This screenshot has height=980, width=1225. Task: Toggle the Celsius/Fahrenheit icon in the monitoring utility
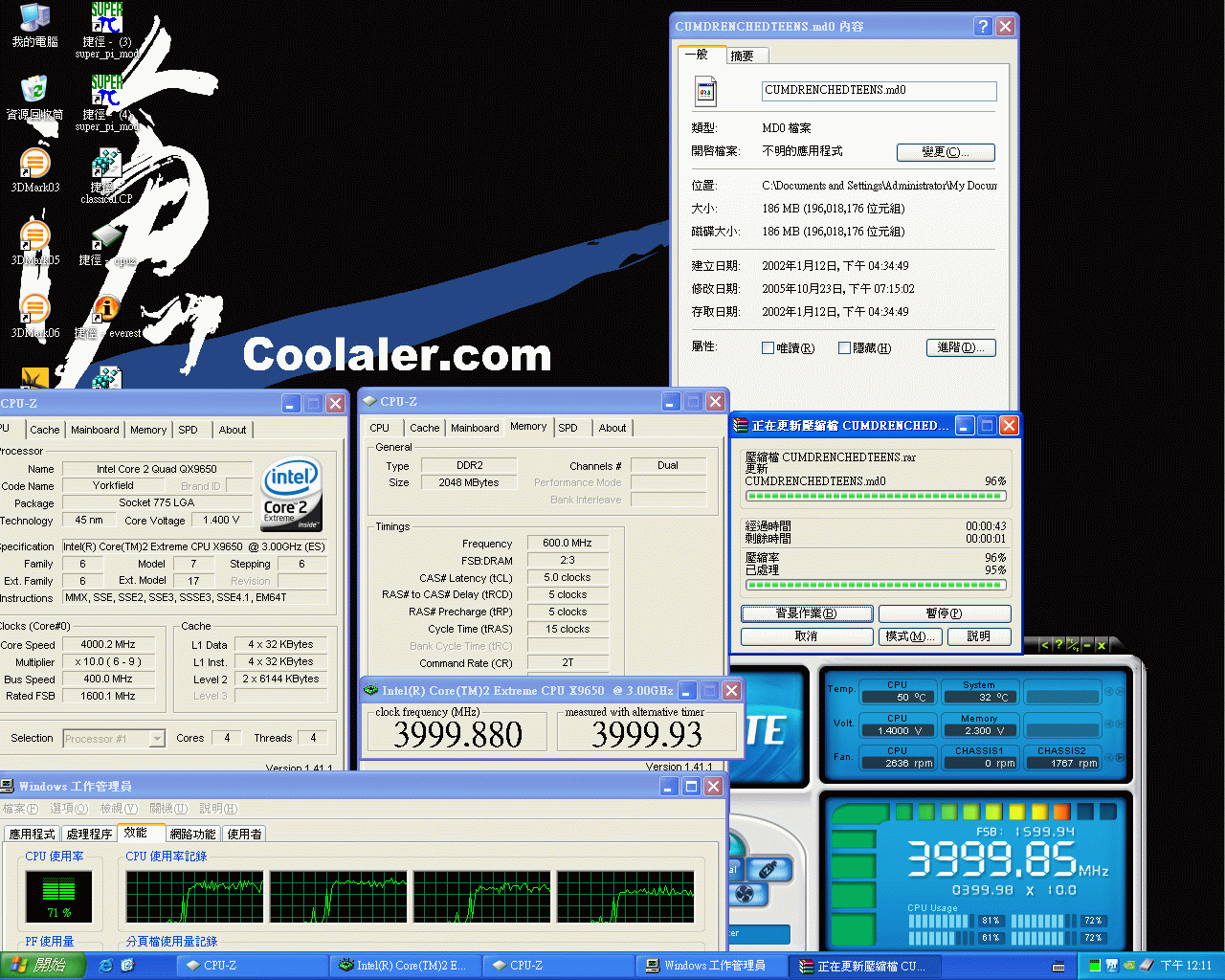tap(1073, 645)
